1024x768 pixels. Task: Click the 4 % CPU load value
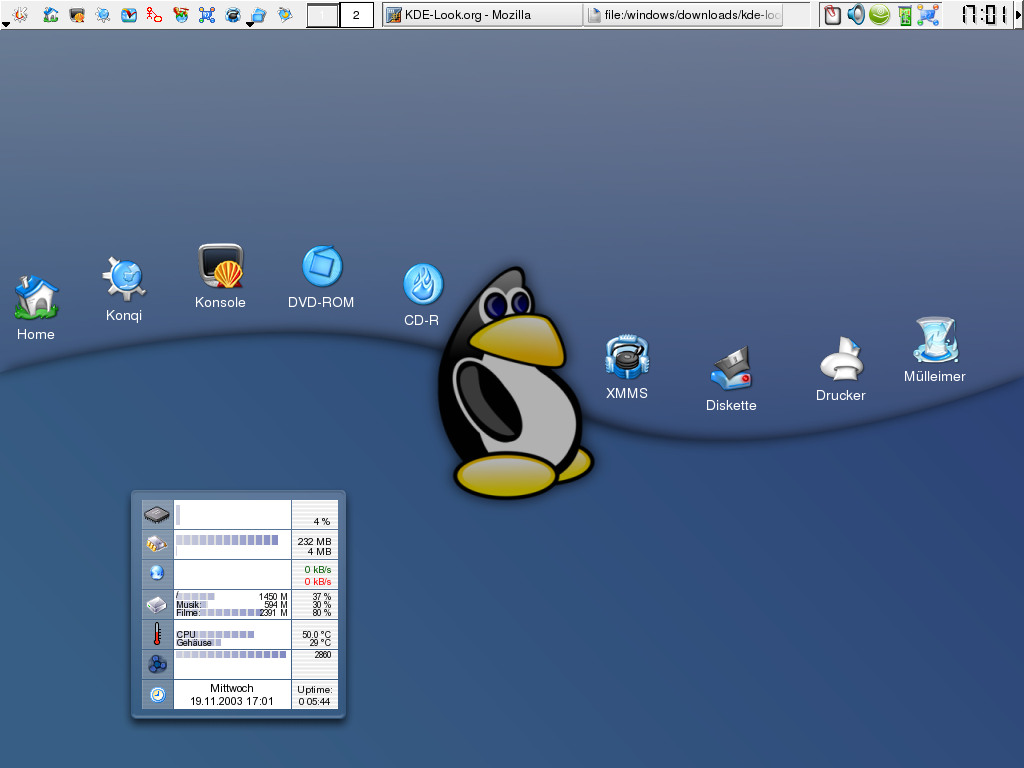(321, 521)
